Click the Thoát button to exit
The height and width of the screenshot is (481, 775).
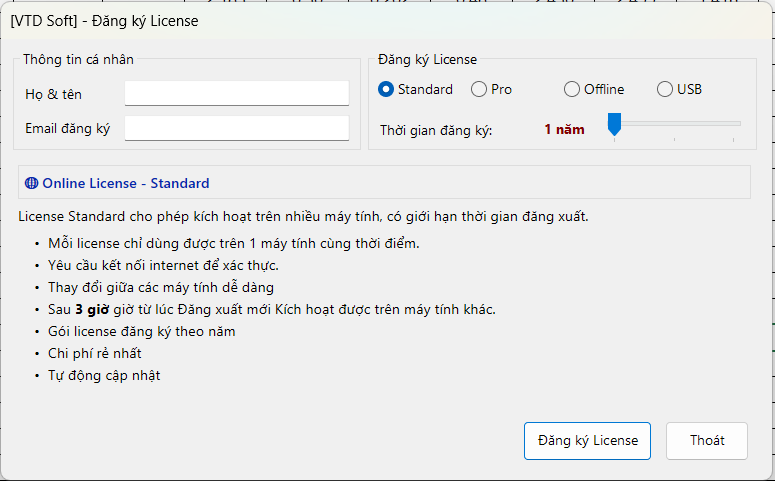706,441
